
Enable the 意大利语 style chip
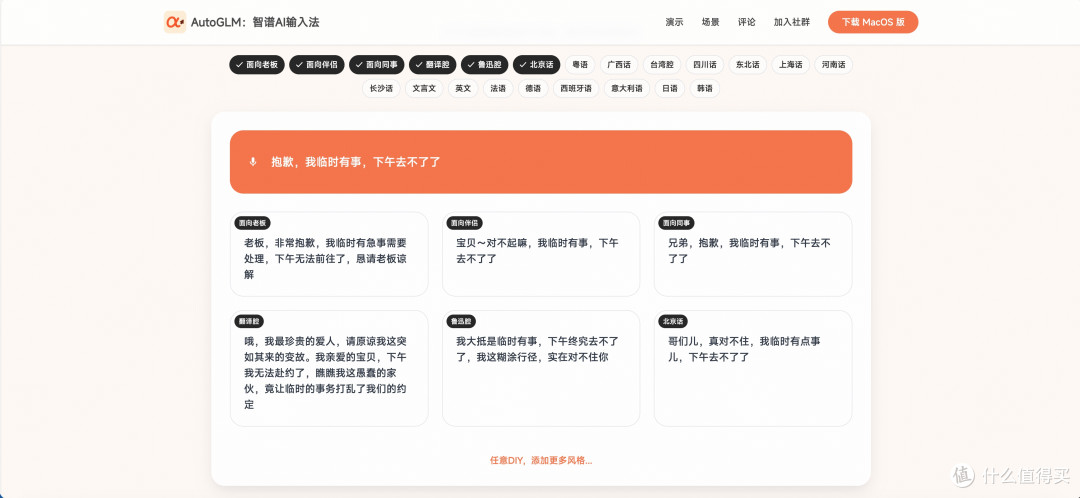click(627, 88)
